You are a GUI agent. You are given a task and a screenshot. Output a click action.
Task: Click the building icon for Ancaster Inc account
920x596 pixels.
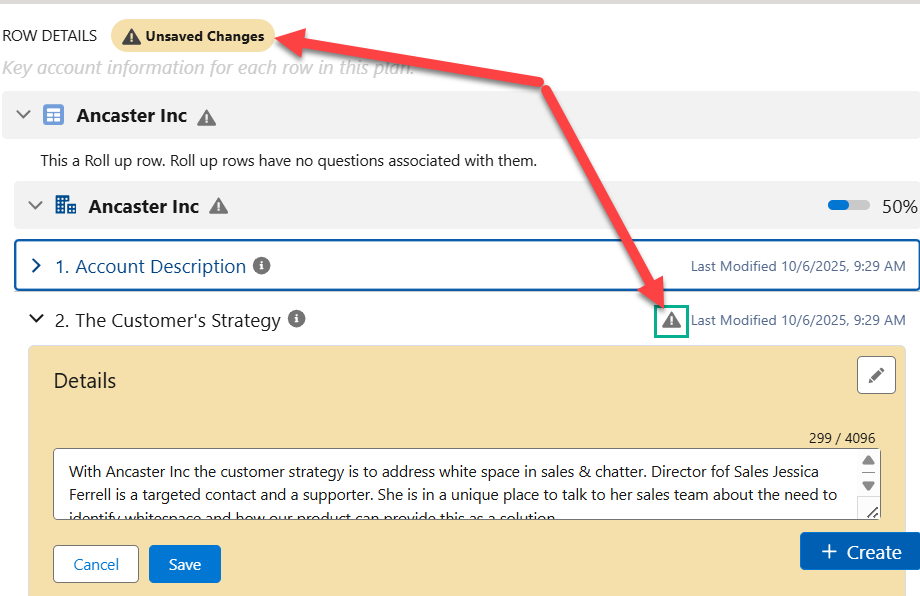click(66, 205)
